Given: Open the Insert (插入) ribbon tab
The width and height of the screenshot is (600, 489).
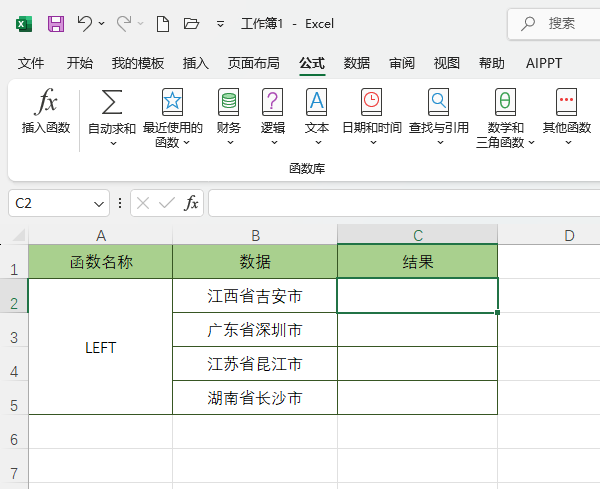Looking at the screenshot, I should [x=196, y=63].
